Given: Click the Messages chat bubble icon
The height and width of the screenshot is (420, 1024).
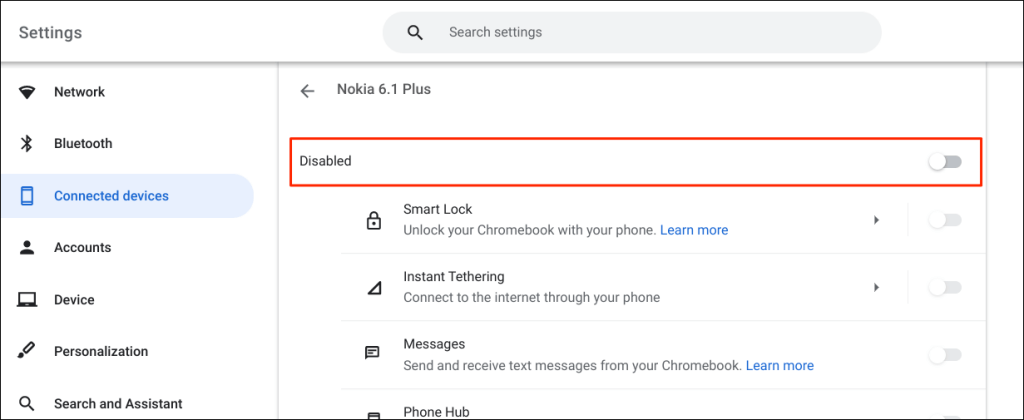Looking at the screenshot, I should pos(373,354).
